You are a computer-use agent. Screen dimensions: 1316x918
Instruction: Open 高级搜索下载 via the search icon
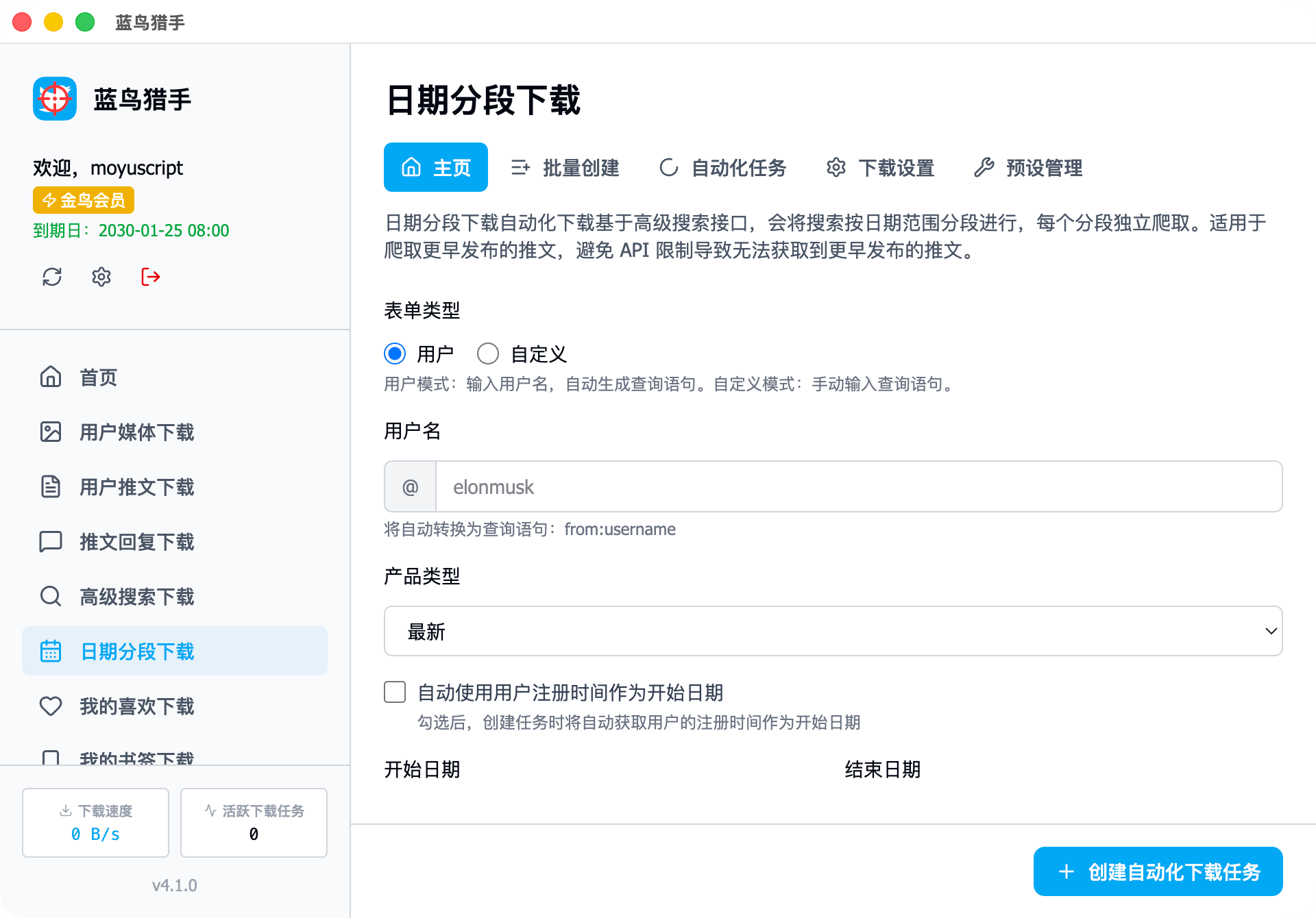pyautogui.click(x=51, y=597)
